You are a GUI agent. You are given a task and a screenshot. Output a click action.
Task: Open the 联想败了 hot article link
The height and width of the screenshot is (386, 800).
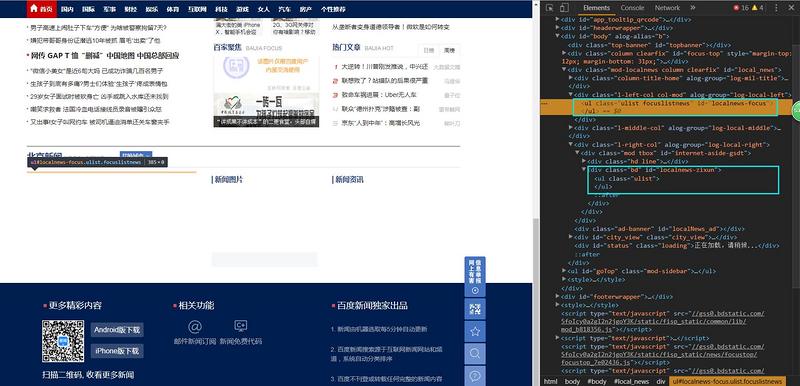pyautogui.click(x=384, y=81)
